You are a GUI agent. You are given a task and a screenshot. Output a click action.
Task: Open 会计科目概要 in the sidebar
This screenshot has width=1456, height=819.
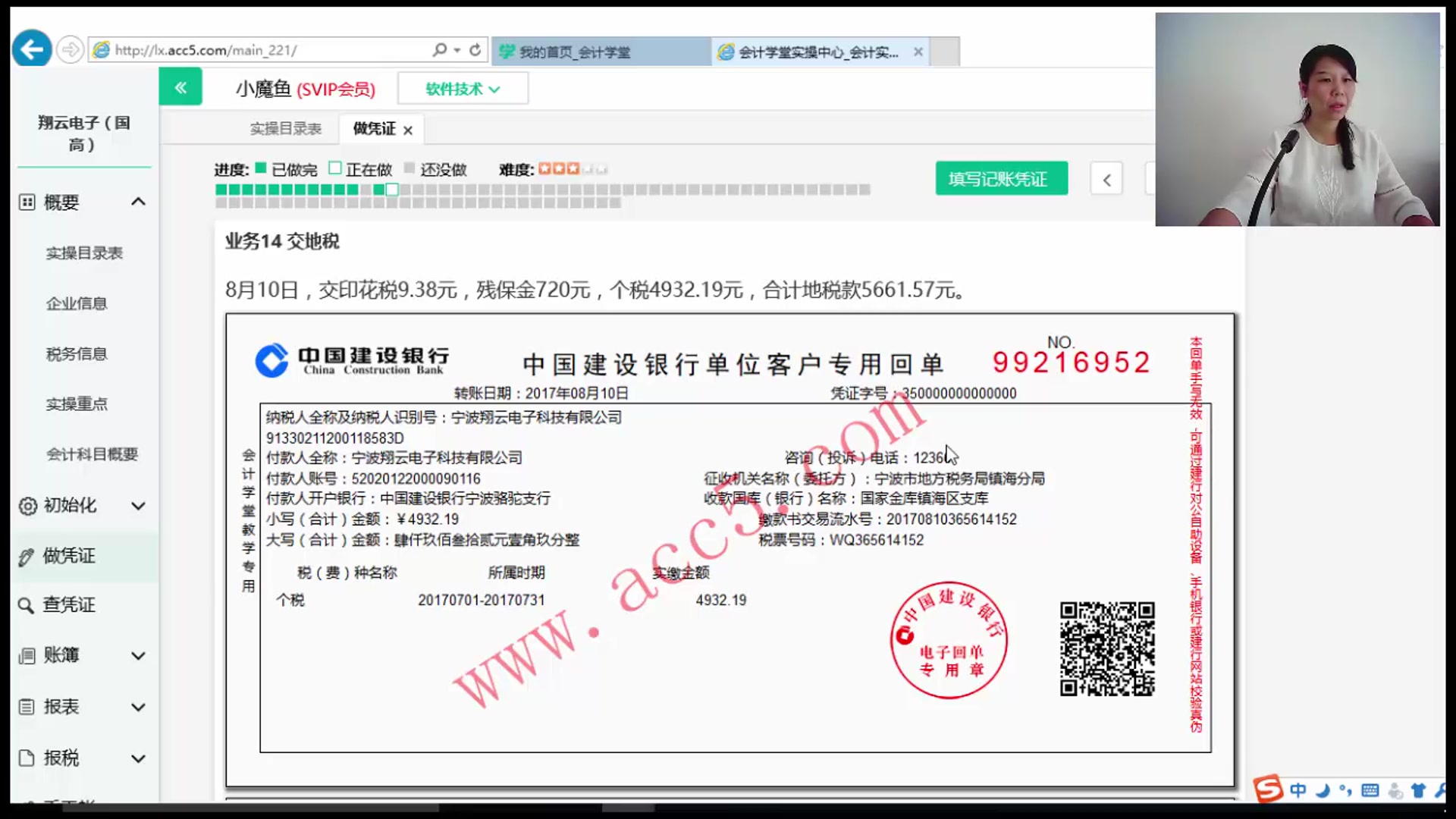point(92,454)
